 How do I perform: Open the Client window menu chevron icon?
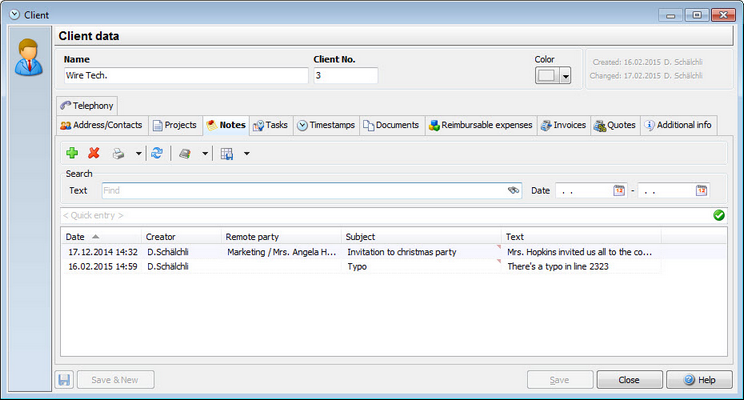[x=15, y=15]
